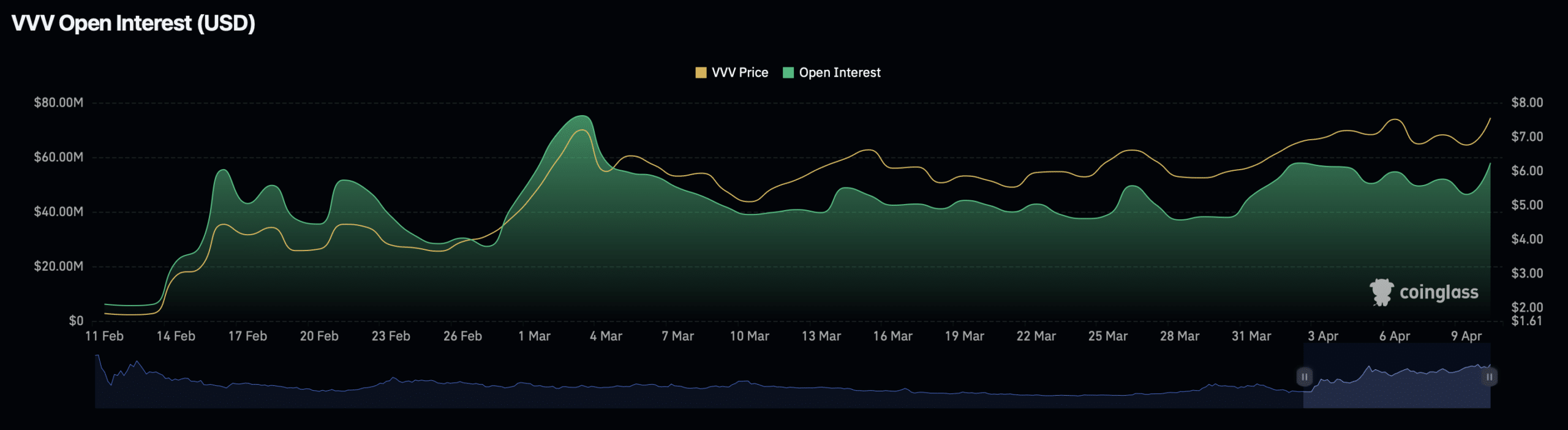Click the right range selector handle

[x=1489, y=377]
